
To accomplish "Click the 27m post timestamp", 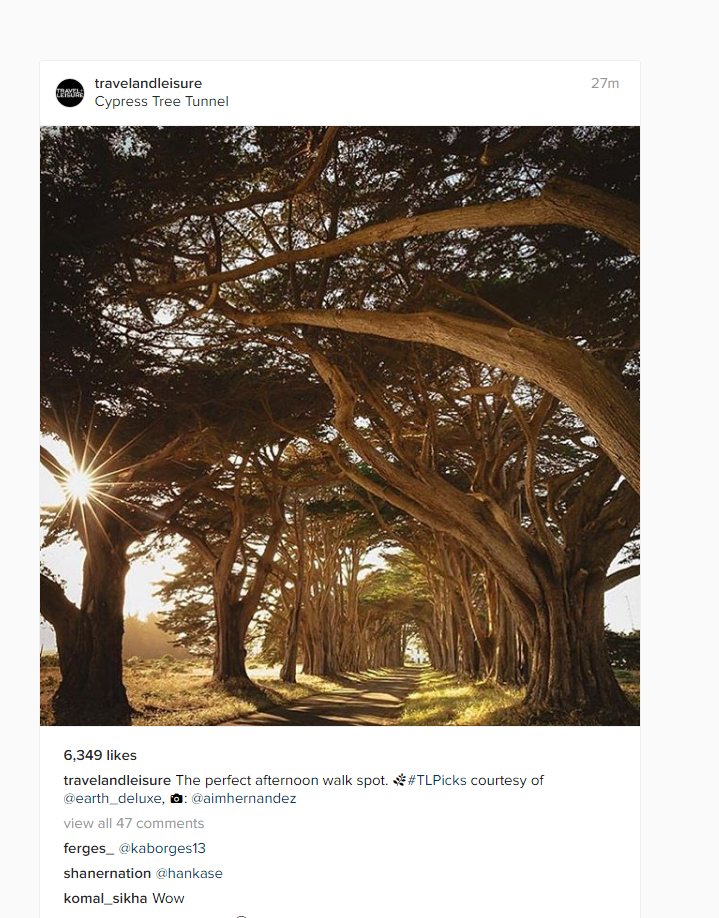I will click(x=605, y=83).
